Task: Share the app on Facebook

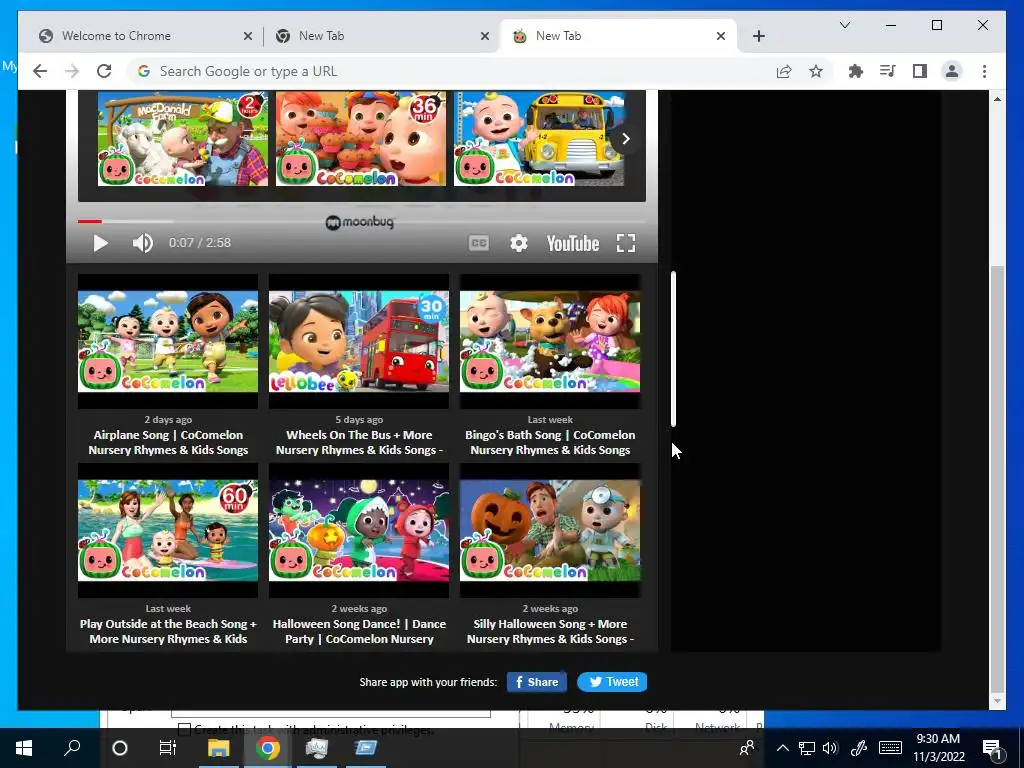Action: [x=536, y=682]
